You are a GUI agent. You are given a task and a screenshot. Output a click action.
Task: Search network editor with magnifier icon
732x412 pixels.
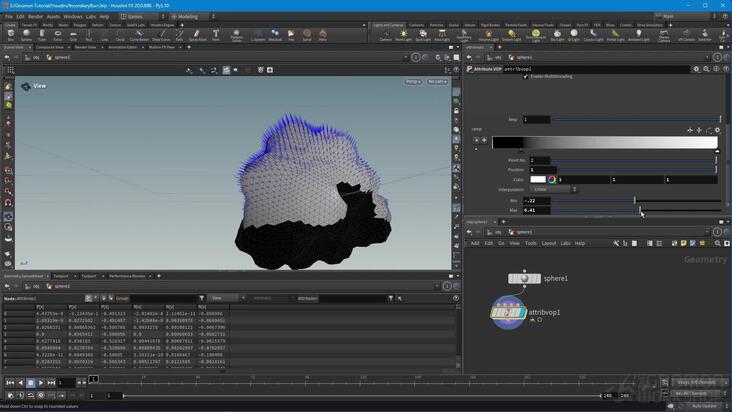[718, 243]
